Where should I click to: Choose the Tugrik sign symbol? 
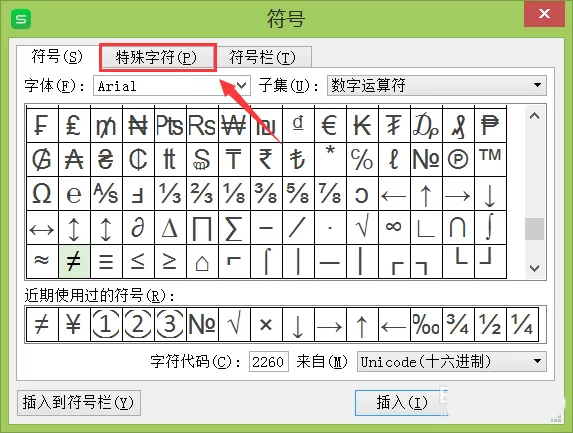pos(394,125)
